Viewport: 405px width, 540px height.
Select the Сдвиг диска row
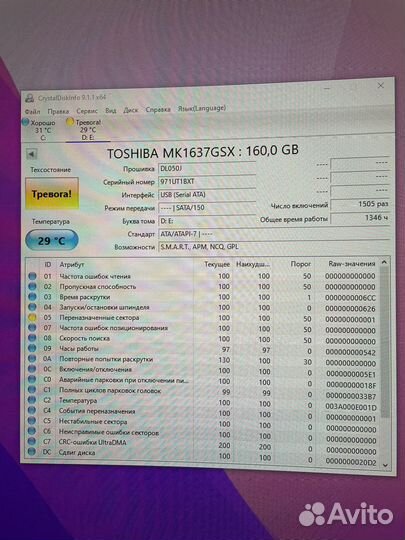coord(202,455)
